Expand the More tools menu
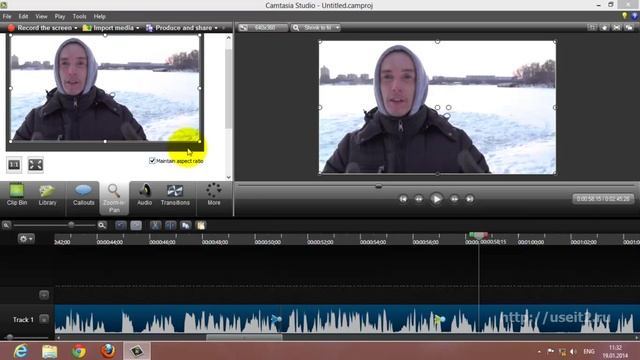Image resolution: width=640 pixels, height=360 pixels. pyautogui.click(x=213, y=195)
